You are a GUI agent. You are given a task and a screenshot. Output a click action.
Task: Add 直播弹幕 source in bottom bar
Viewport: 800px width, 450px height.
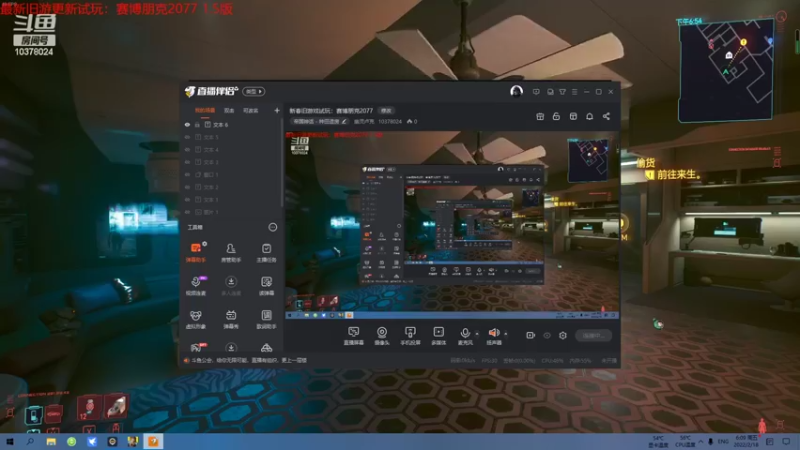[353, 336]
